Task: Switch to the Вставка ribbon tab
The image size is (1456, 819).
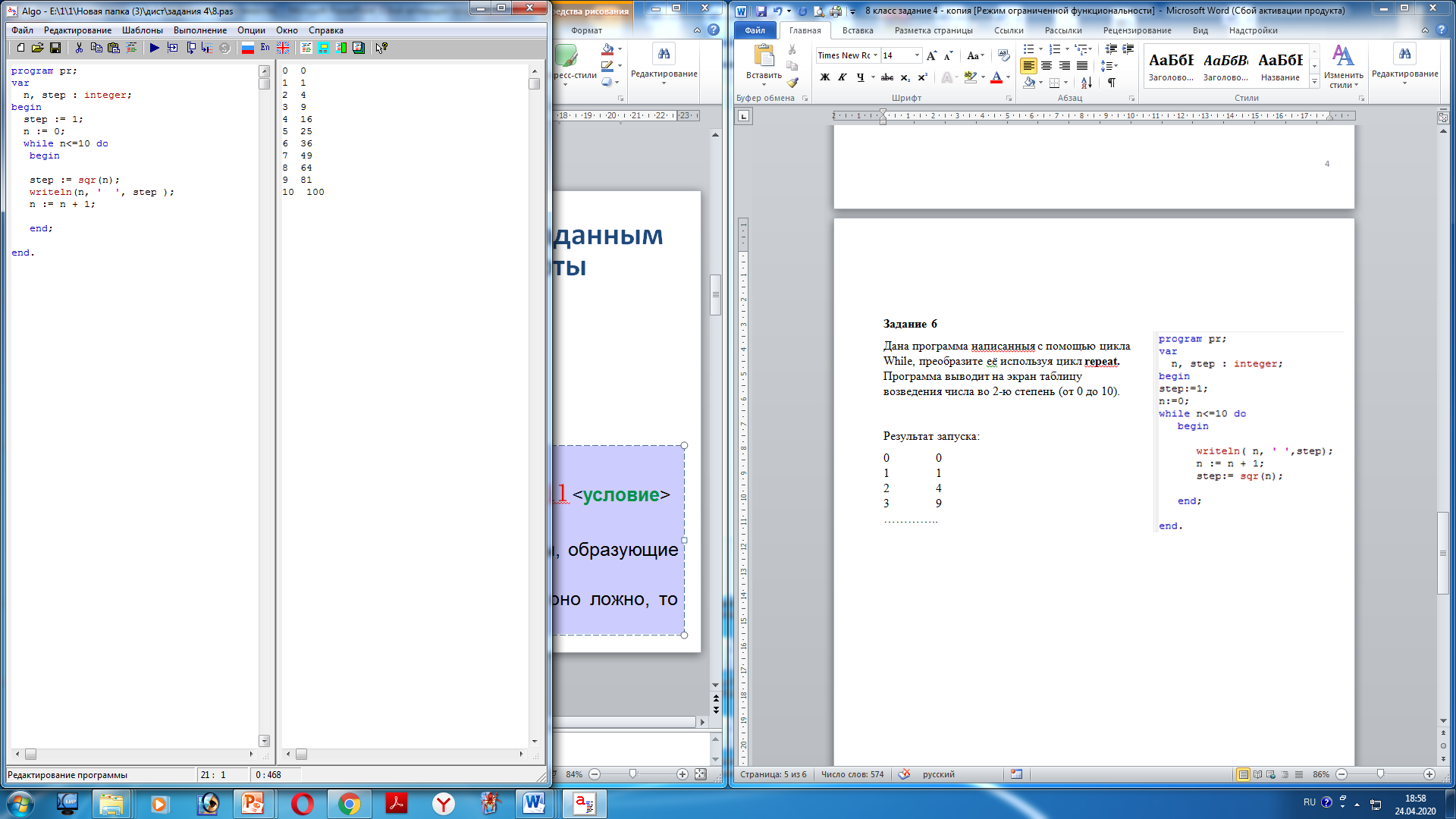Action: click(858, 30)
